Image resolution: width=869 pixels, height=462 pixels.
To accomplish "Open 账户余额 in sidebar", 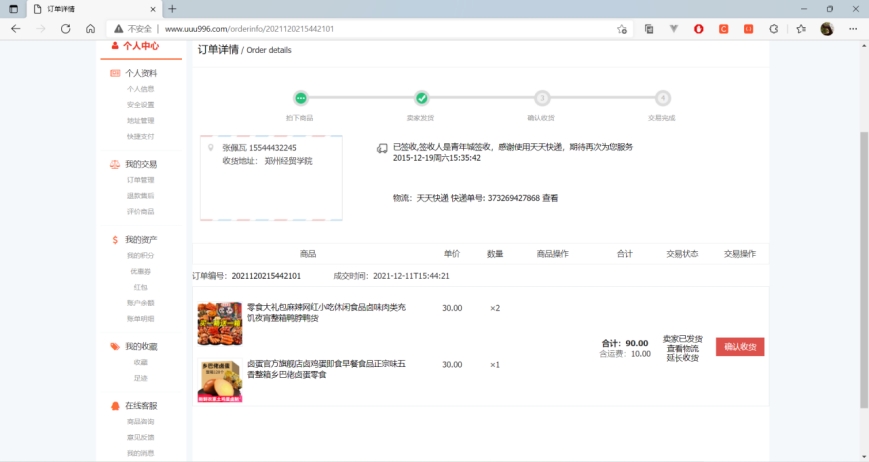I will pyautogui.click(x=140, y=303).
